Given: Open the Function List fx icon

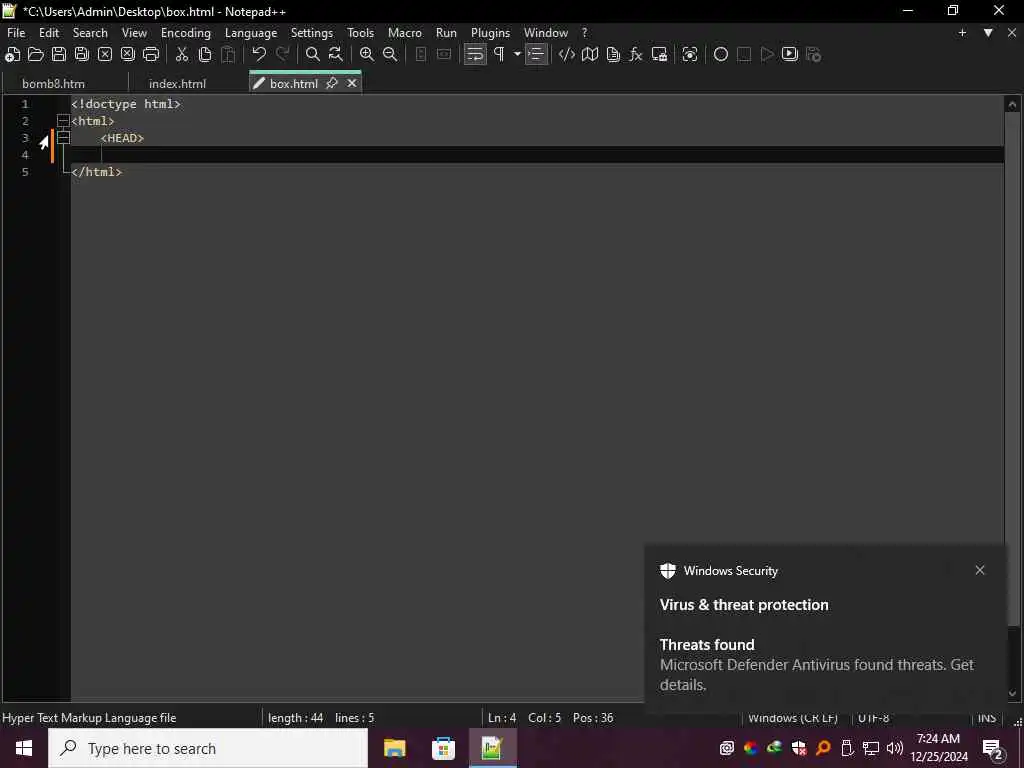Looking at the screenshot, I should pyautogui.click(x=635, y=55).
